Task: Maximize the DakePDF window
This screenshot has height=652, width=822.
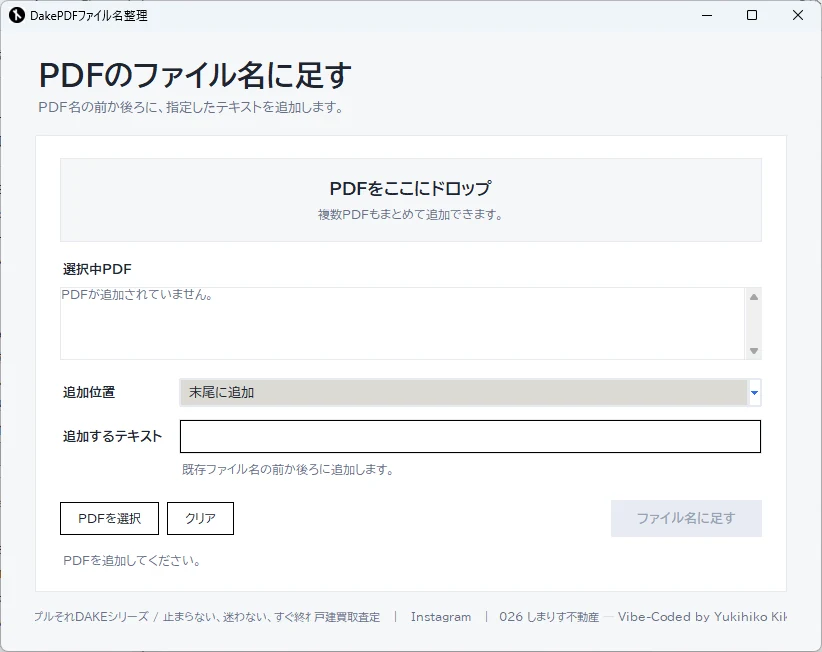Action: [752, 15]
